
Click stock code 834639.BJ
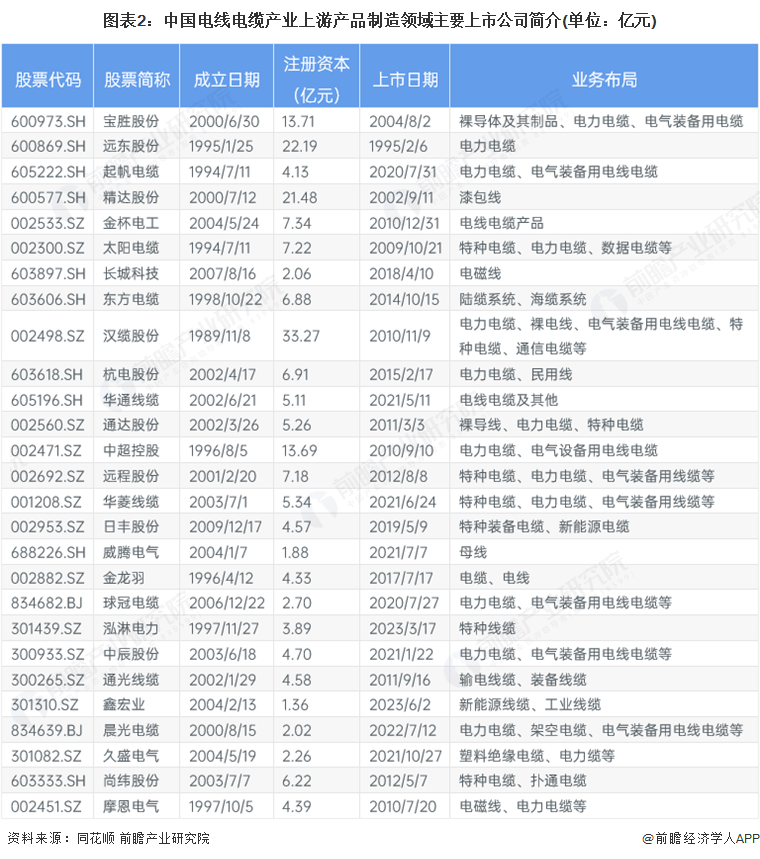click(47, 730)
